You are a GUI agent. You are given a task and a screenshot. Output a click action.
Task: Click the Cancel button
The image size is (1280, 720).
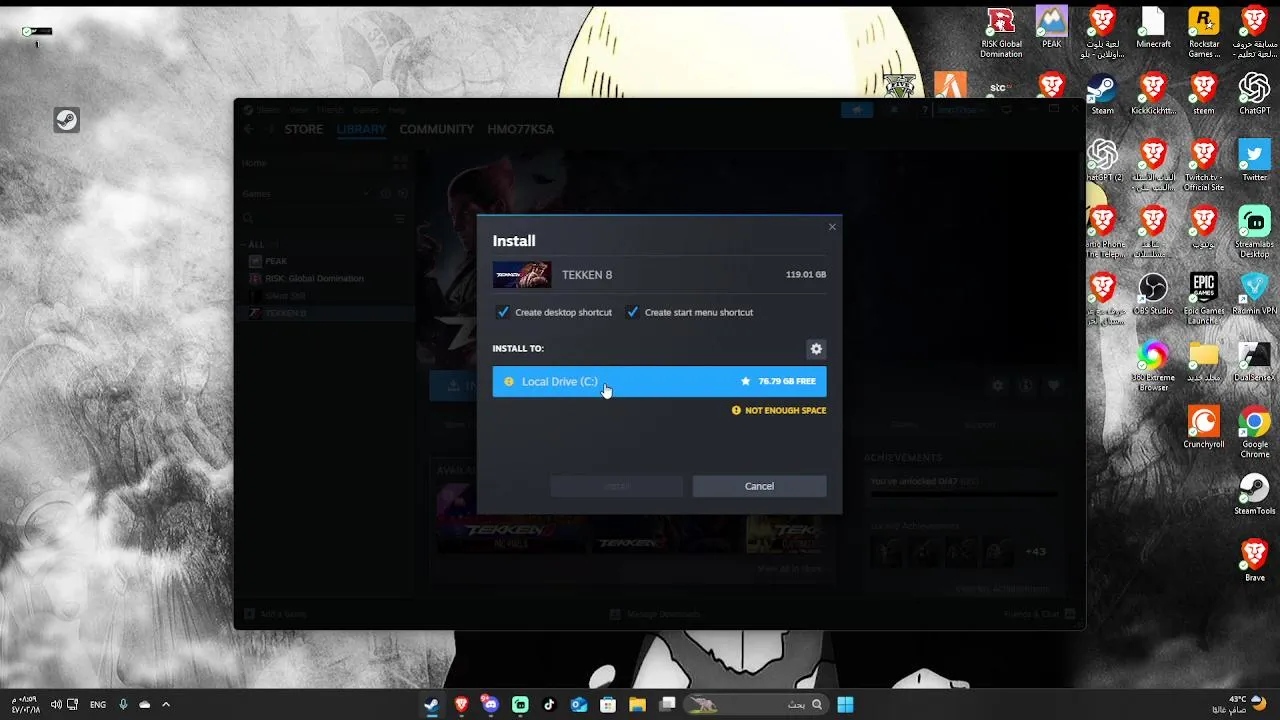point(759,486)
